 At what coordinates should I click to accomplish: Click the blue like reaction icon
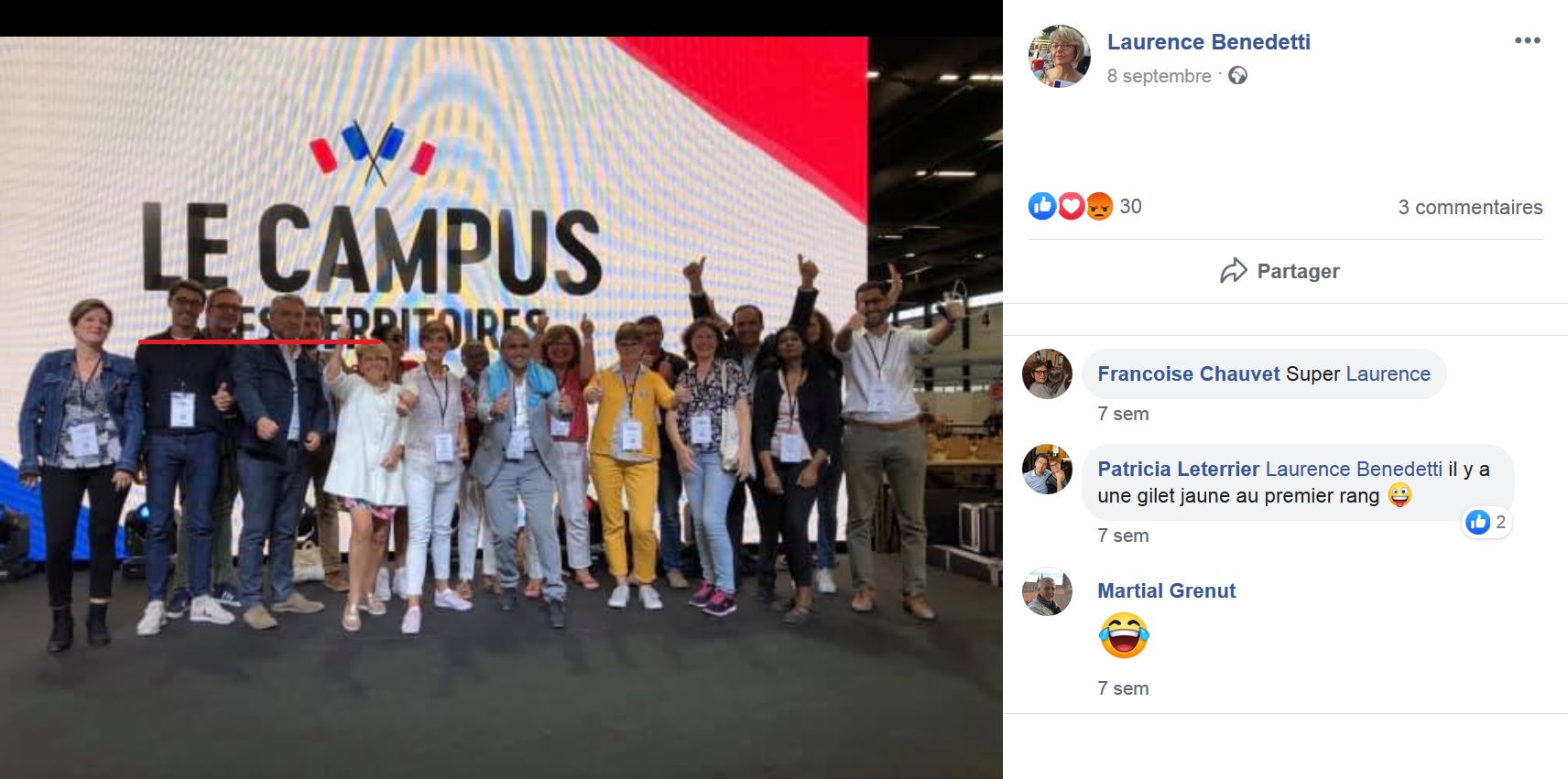(x=1042, y=206)
